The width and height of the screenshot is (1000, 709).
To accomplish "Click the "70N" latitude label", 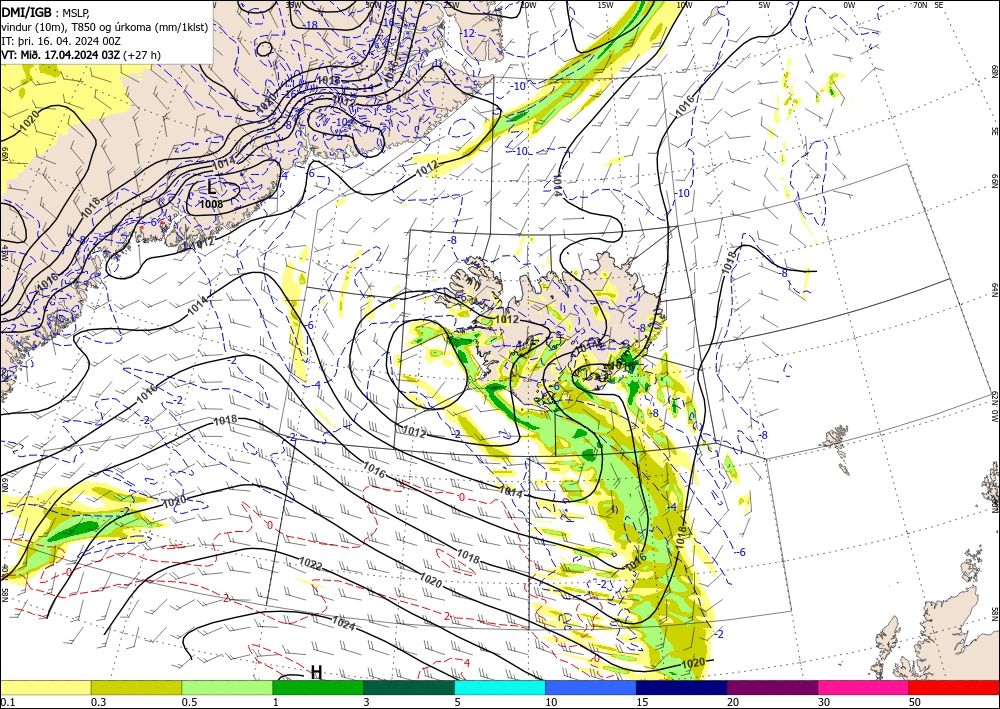I will click(920, 5).
